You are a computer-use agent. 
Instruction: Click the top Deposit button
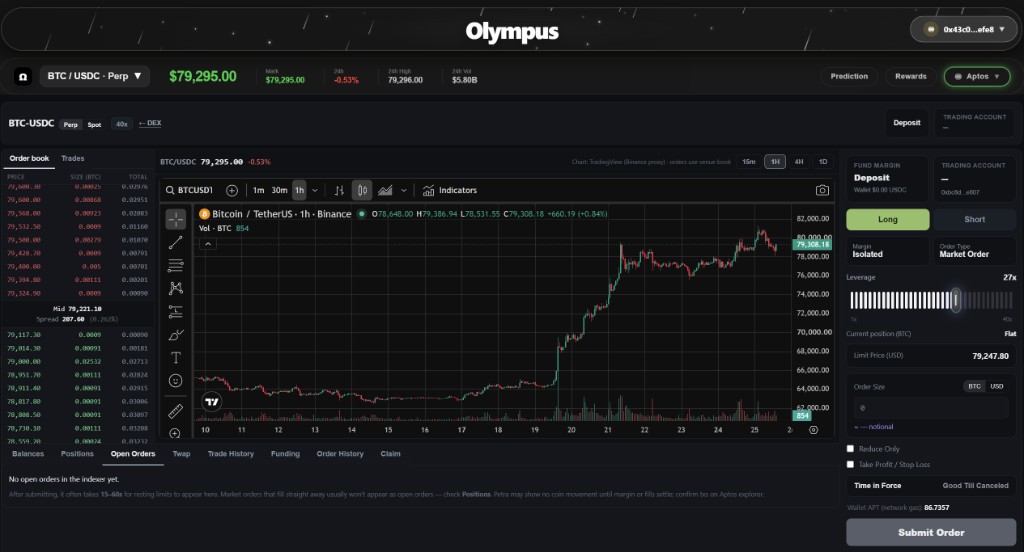coord(906,123)
